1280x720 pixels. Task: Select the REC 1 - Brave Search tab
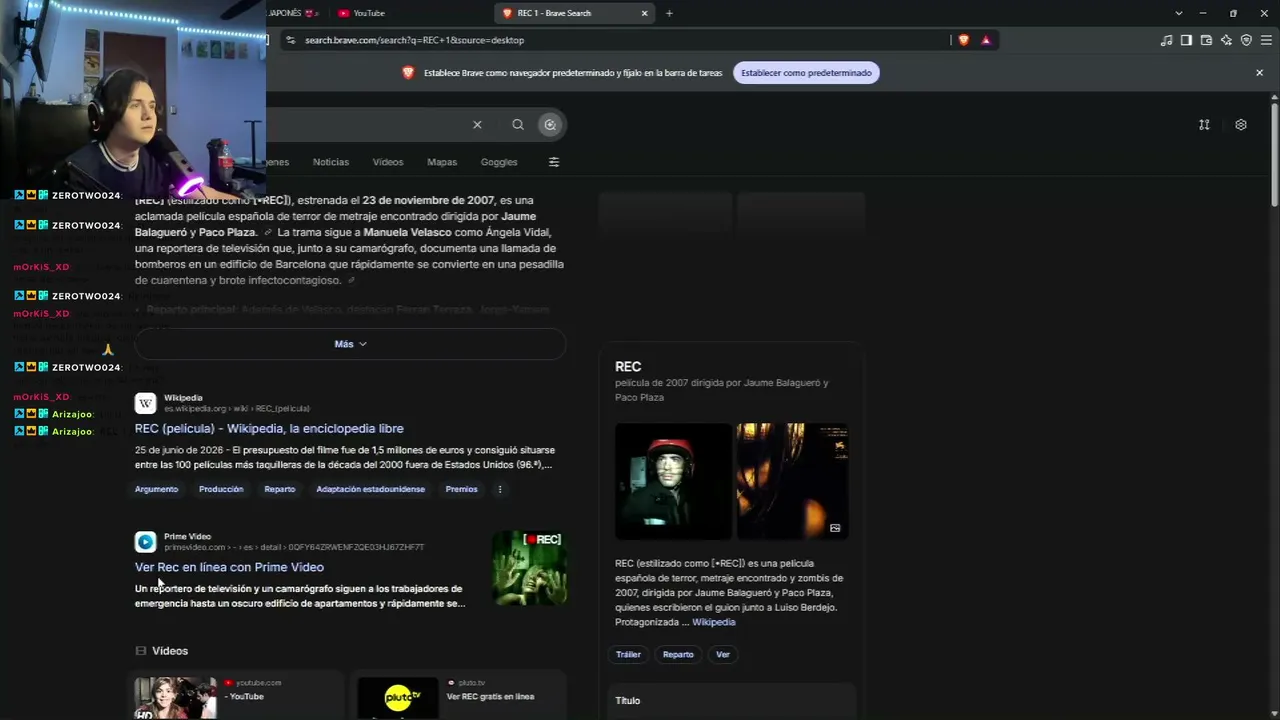pyautogui.click(x=575, y=13)
